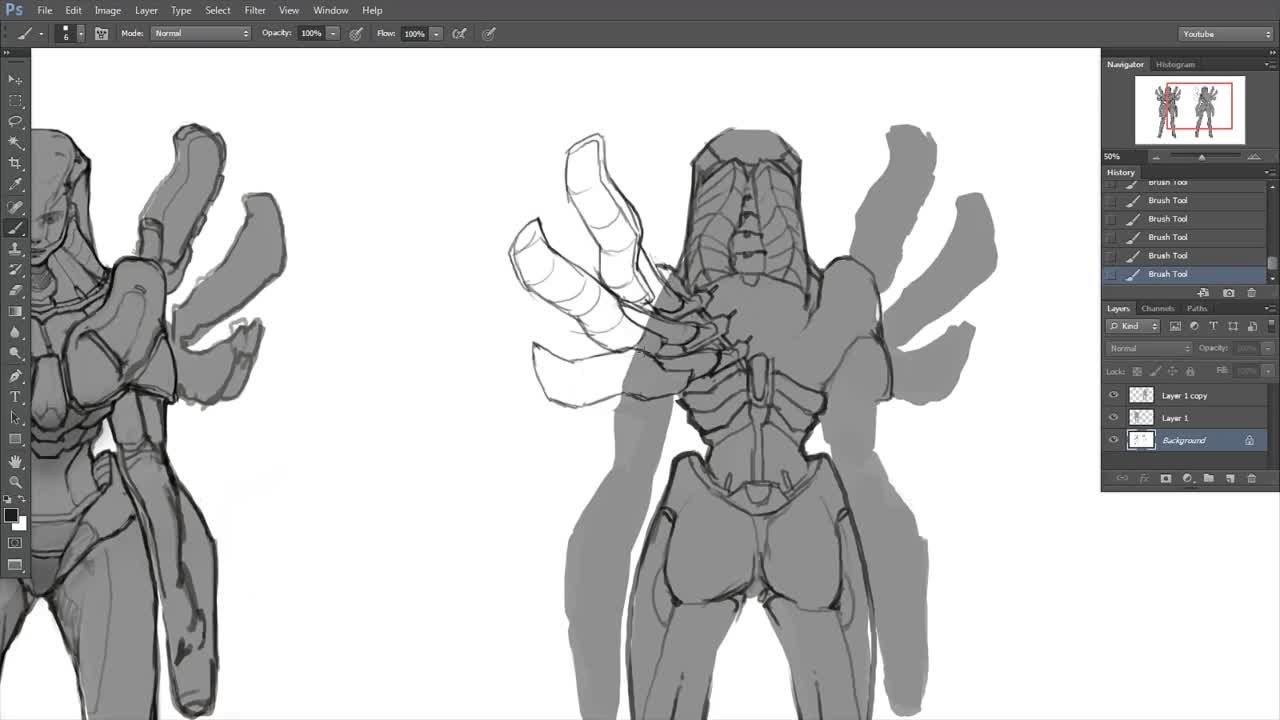Select the Crop tool
Viewport: 1280px width, 720px height.
[x=15, y=163]
